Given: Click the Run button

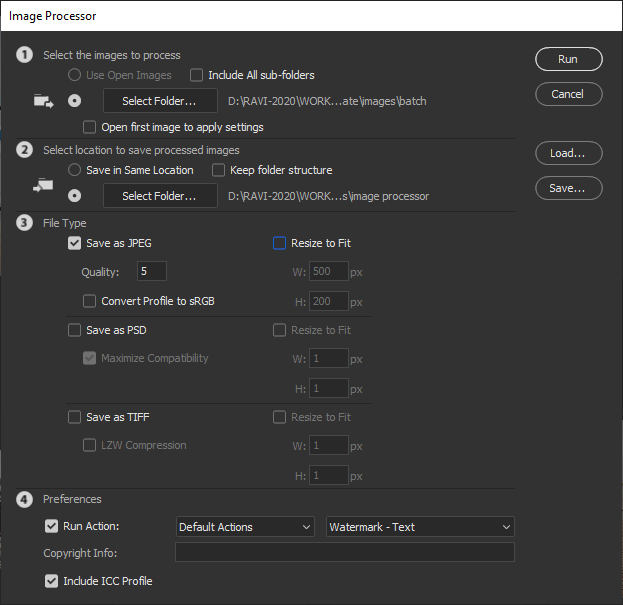Looking at the screenshot, I should [568, 59].
